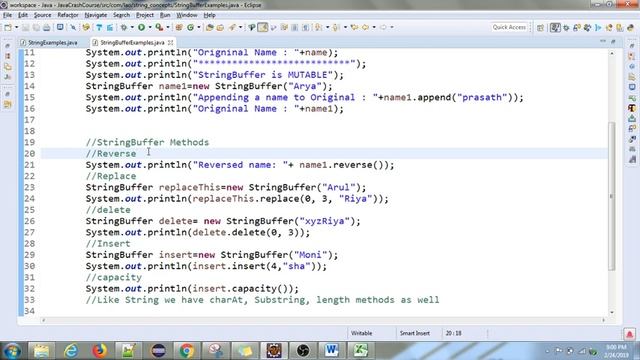Image resolution: width=640 pixels, height=360 pixels.
Task: Open the Window menu
Action: 187,15
